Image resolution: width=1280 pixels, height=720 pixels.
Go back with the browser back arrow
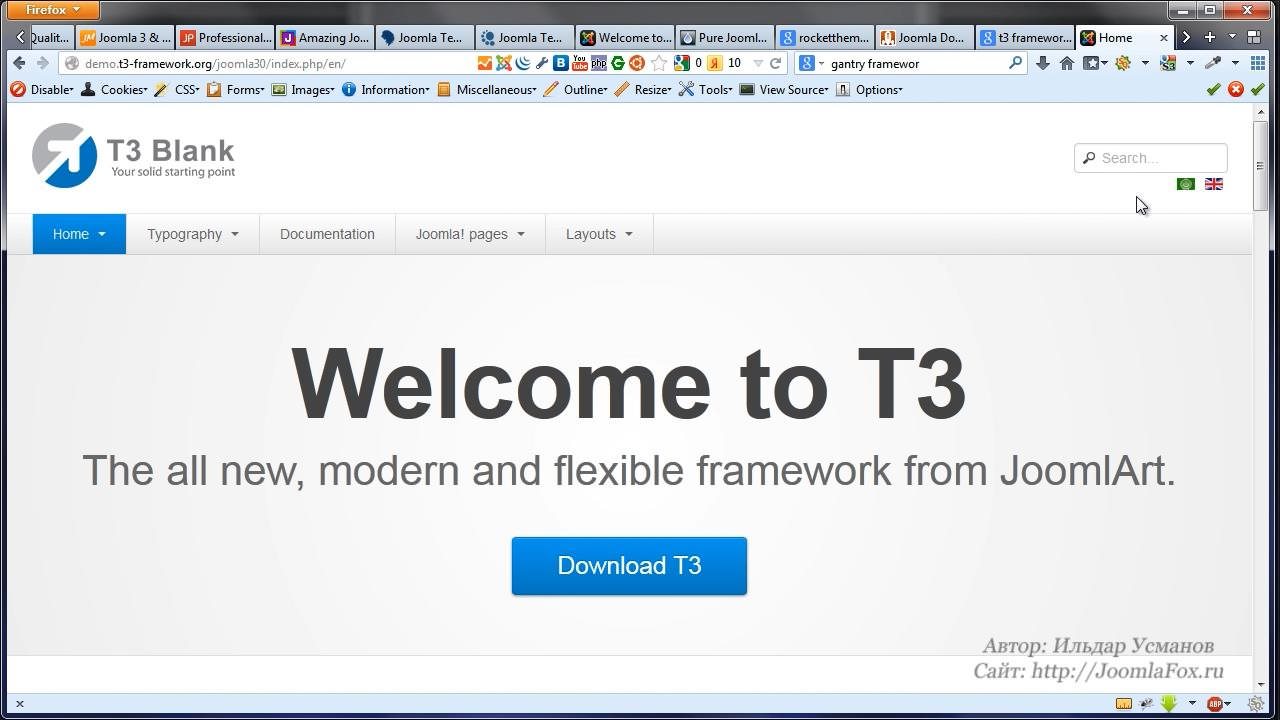coord(19,63)
